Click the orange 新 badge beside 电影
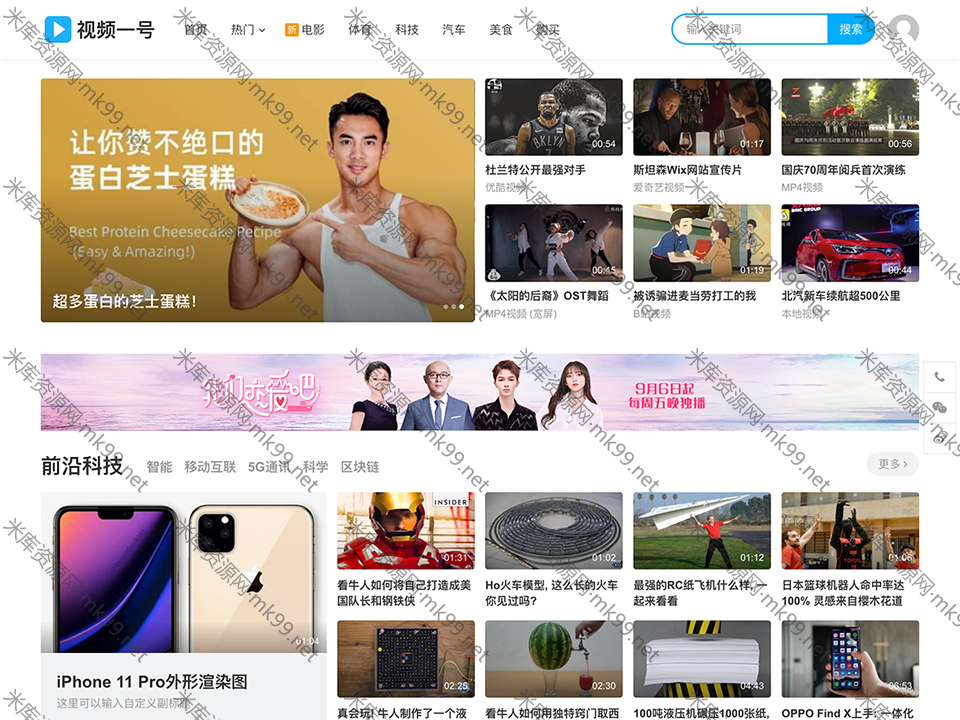The height and width of the screenshot is (720, 960). point(291,29)
